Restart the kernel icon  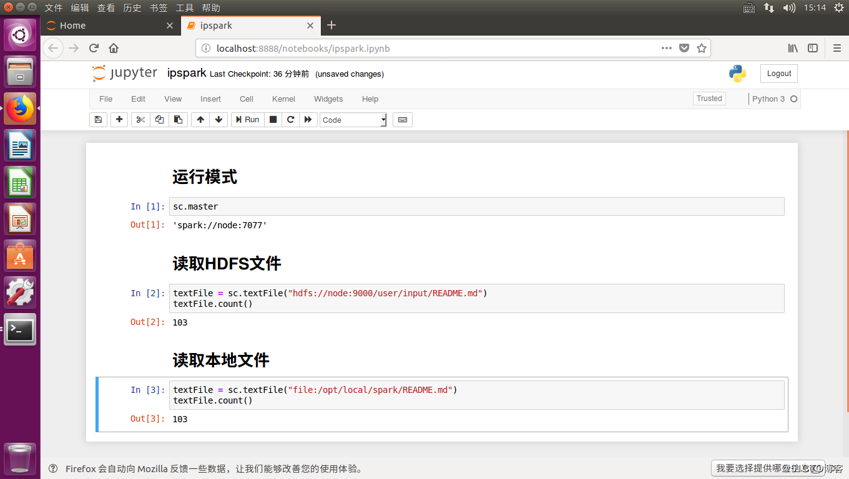tap(290, 120)
